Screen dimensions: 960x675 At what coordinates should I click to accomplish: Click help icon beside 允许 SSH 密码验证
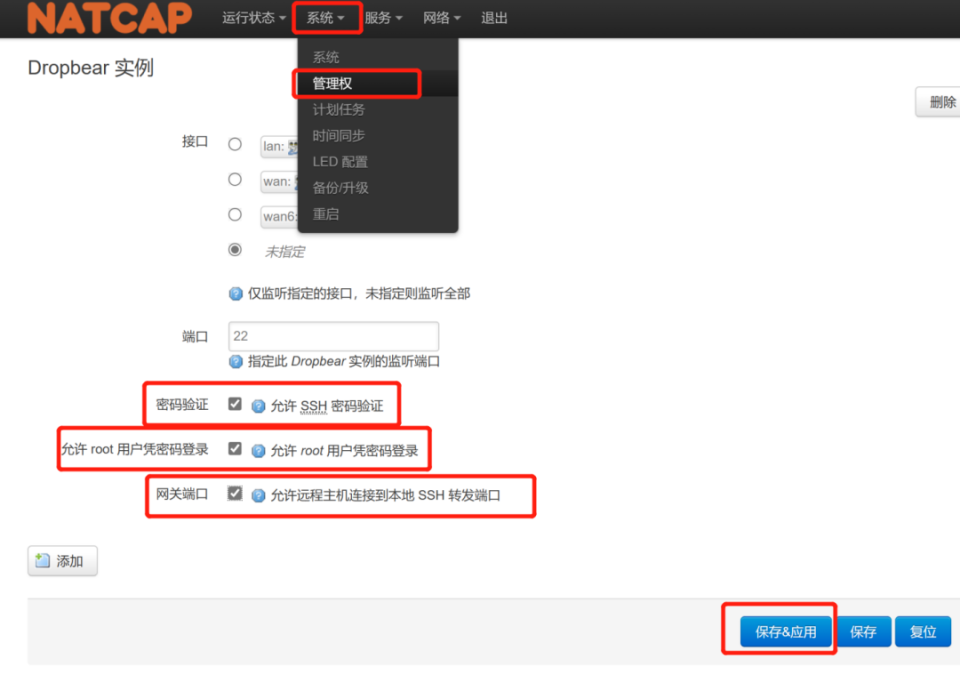pyautogui.click(x=258, y=406)
